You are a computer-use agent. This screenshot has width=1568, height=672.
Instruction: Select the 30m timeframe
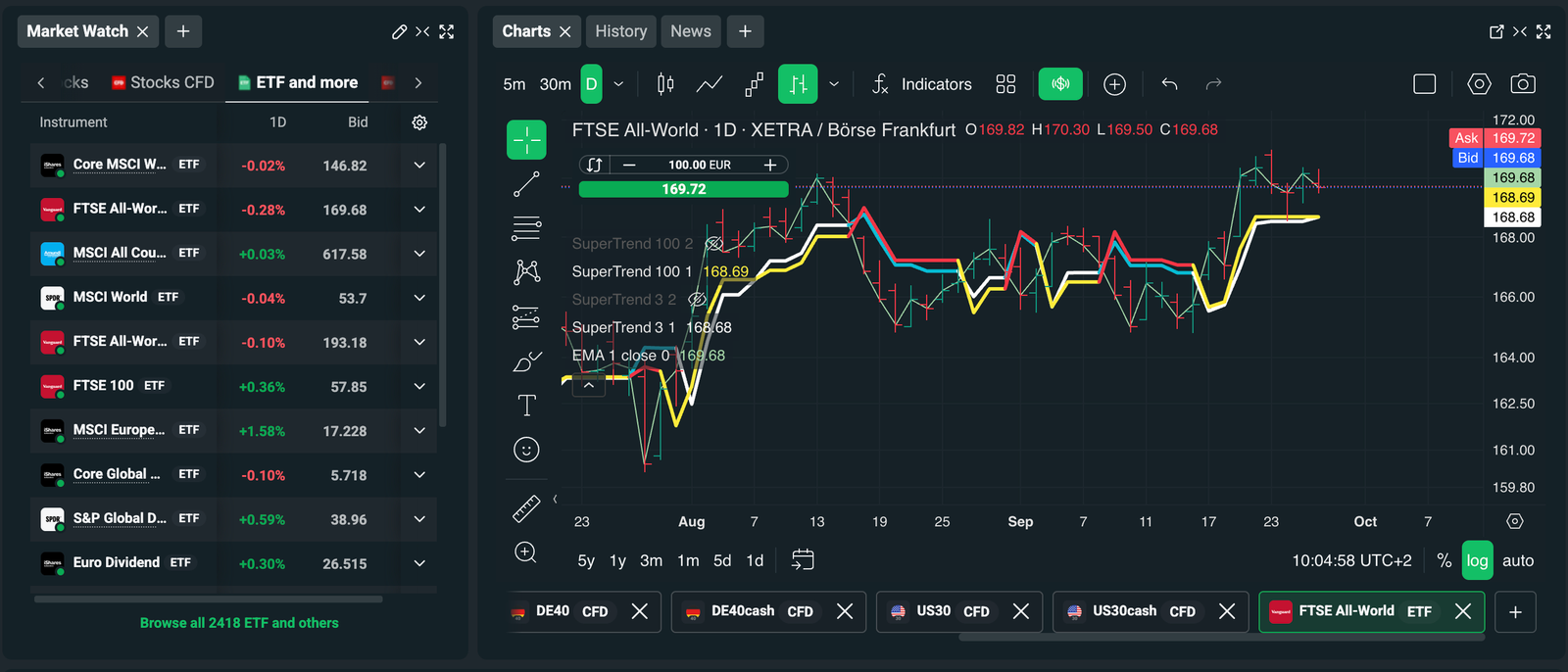point(556,84)
